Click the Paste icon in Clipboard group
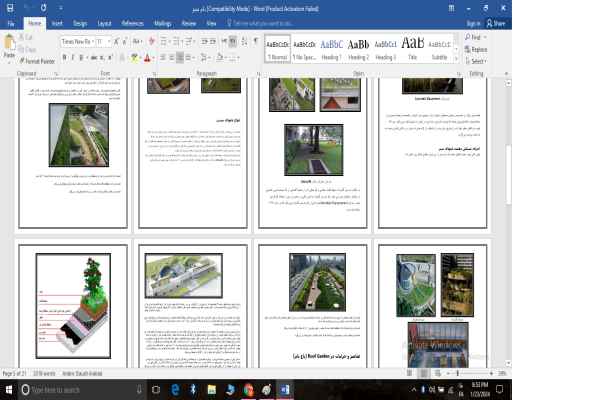 point(9,46)
